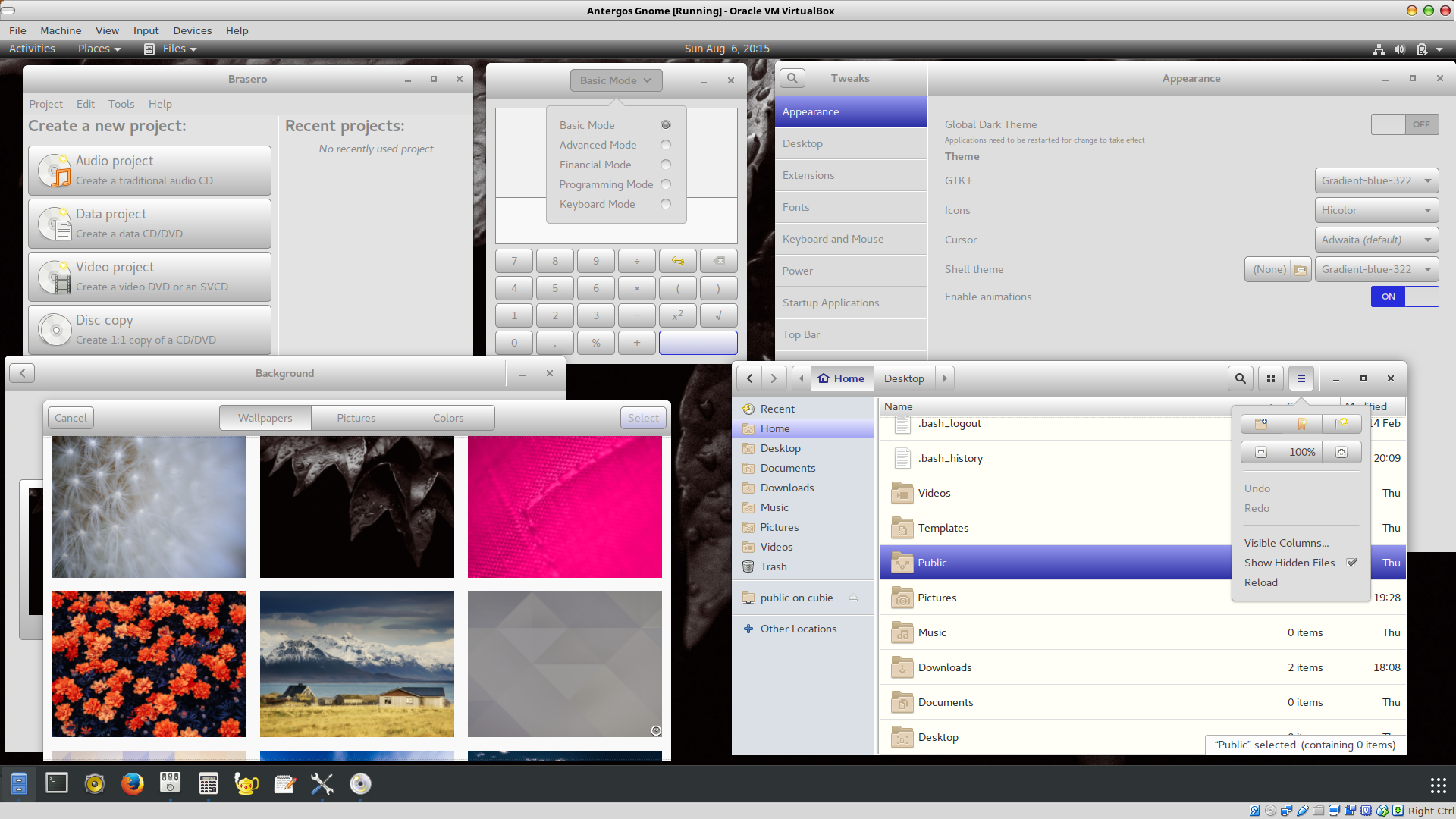The height and width of the screenshot is (819, 1456).
Task: Browse for shell theme file button
Action: tap(1301, 269)
